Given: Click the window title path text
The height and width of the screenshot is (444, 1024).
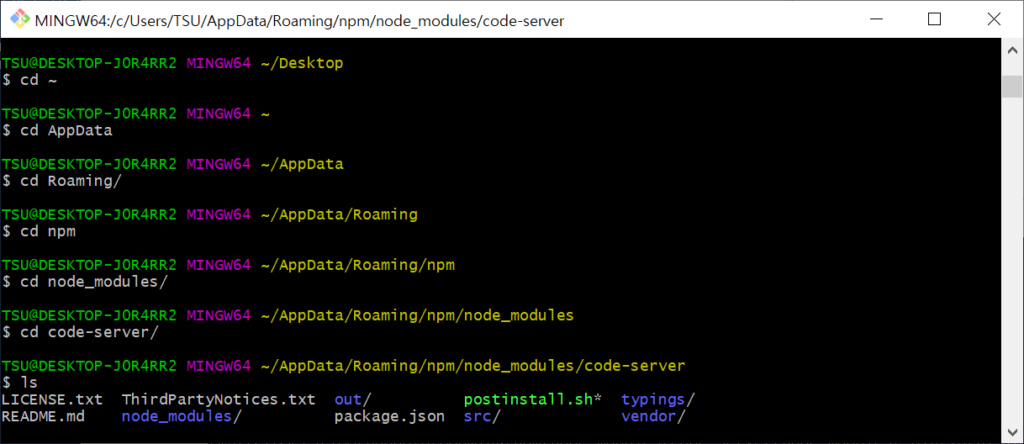Looking at the screenshot, I should pyautogui.click(x=299, y=21).
